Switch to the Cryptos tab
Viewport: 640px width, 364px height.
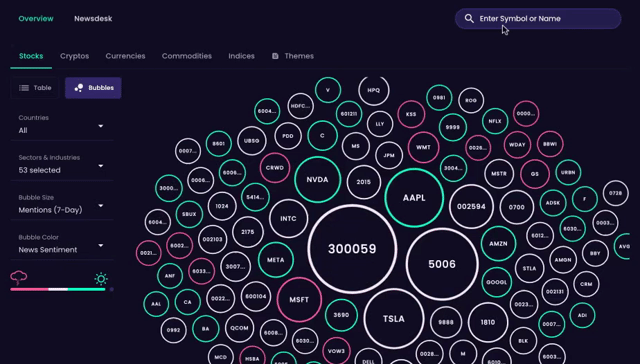click(74, 56)
